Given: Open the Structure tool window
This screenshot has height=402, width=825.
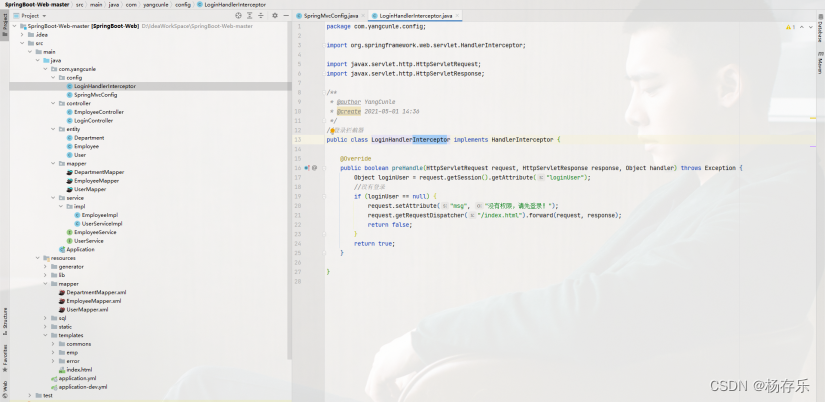Looking at the screenshot, I should (5, 321).
